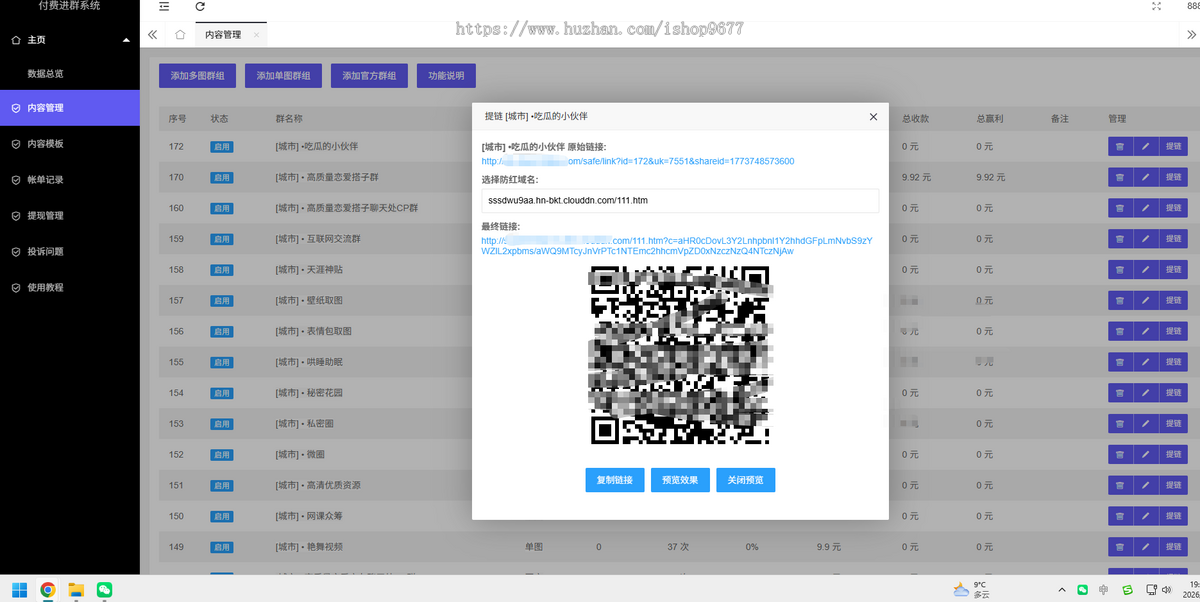Open File Explorer from the taskbar
1200x602 pixels.
tap(76, 589)
